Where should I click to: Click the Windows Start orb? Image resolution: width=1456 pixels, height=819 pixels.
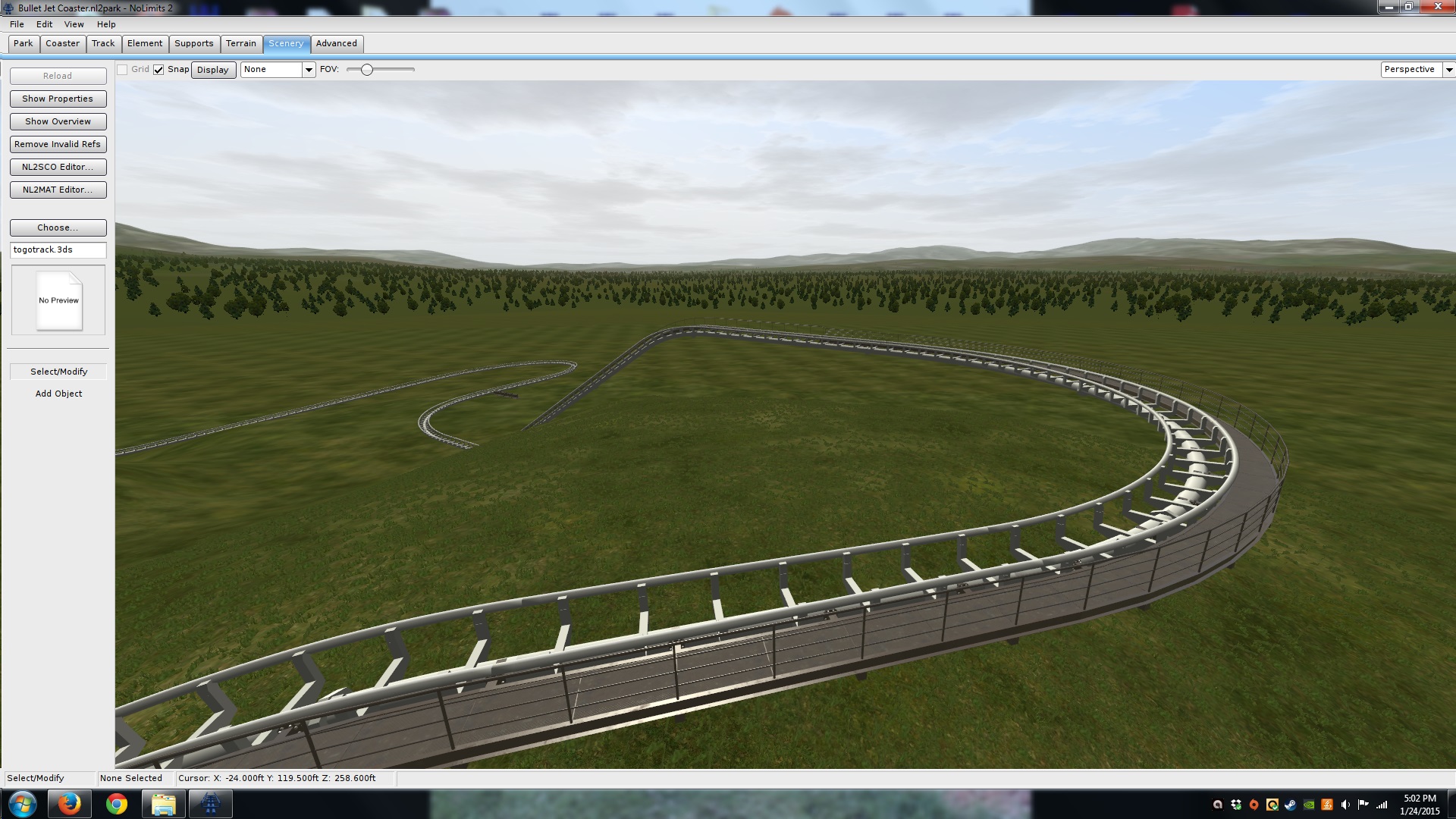tap(22, 804)
